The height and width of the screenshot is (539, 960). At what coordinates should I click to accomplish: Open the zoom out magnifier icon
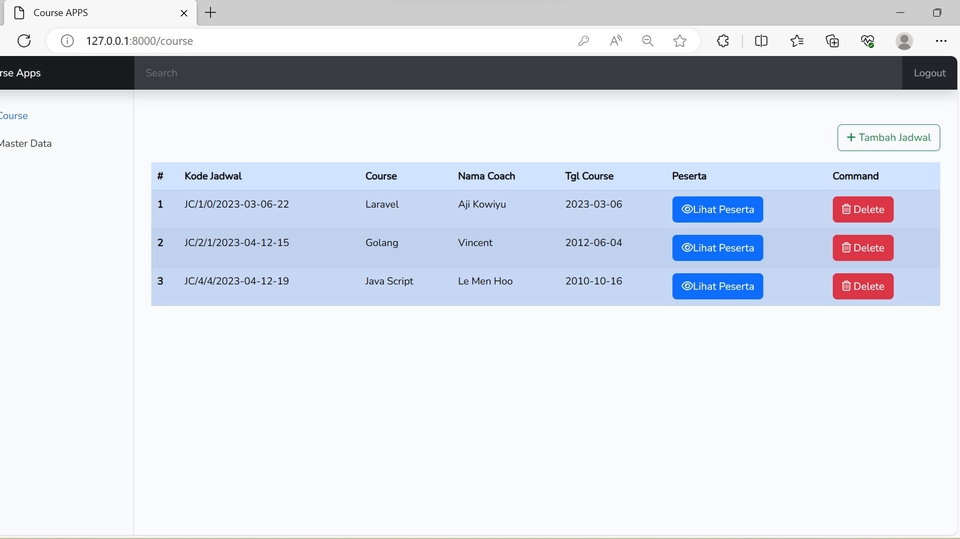(648, 41)
